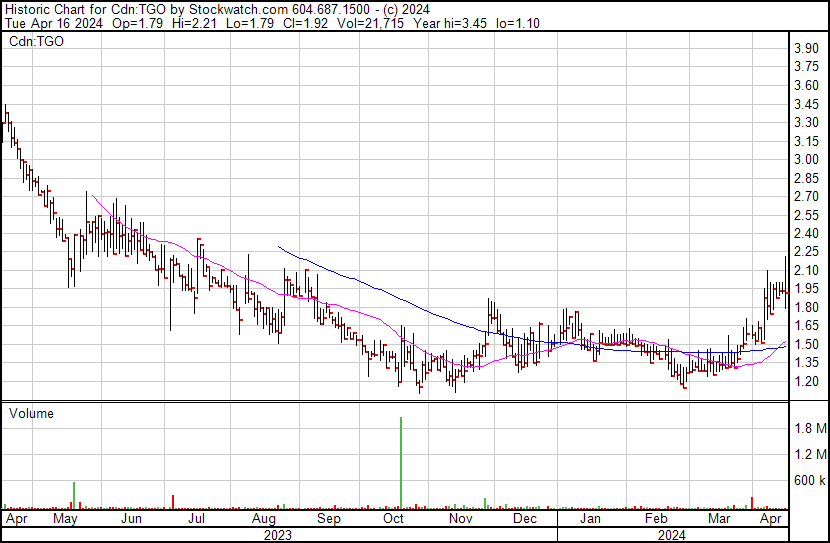Screen dimensions: 830x543
Task: Click the 1.20 price axis label
Action: (806, 381)
